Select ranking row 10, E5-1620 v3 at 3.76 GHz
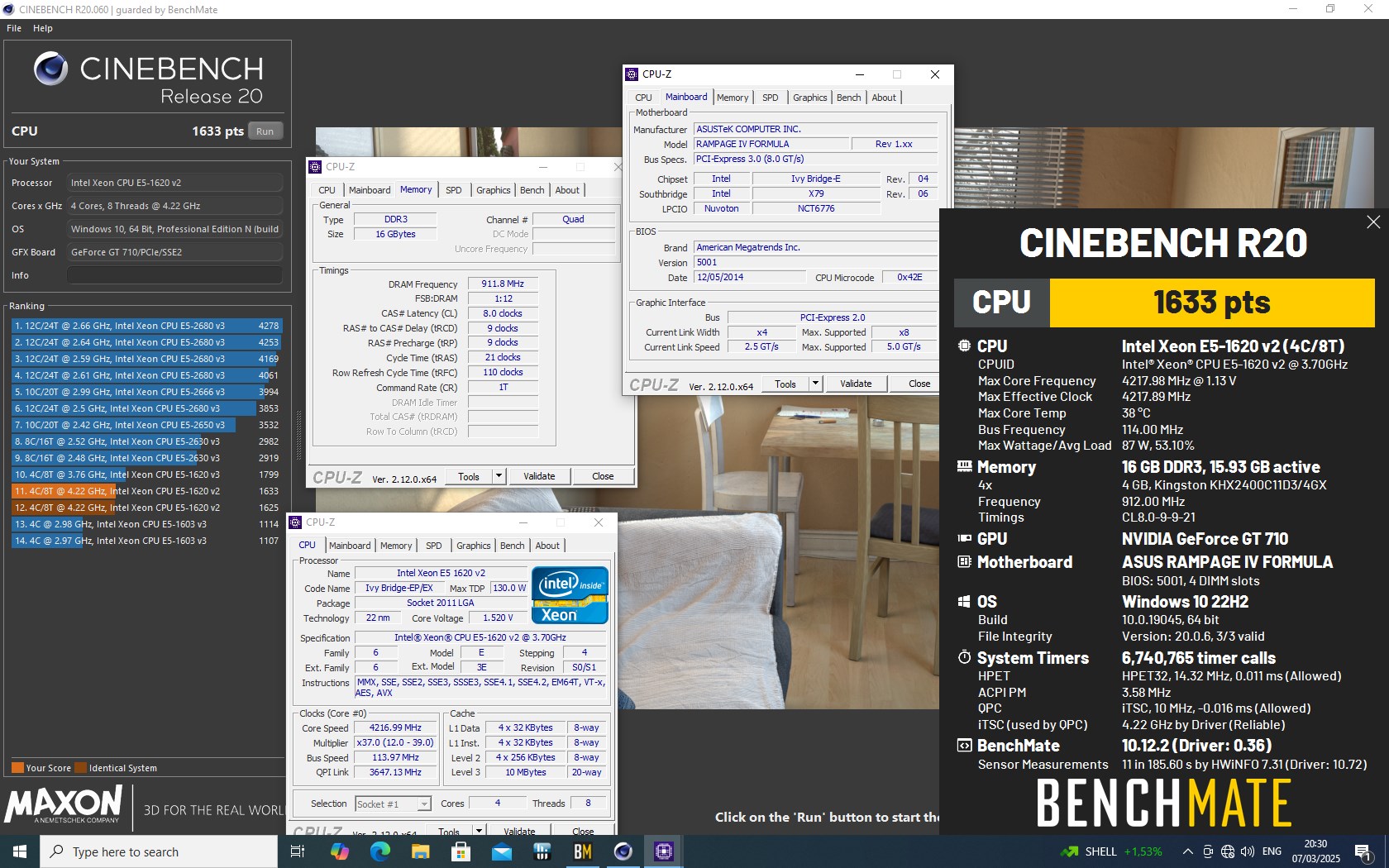 [146, 475]
